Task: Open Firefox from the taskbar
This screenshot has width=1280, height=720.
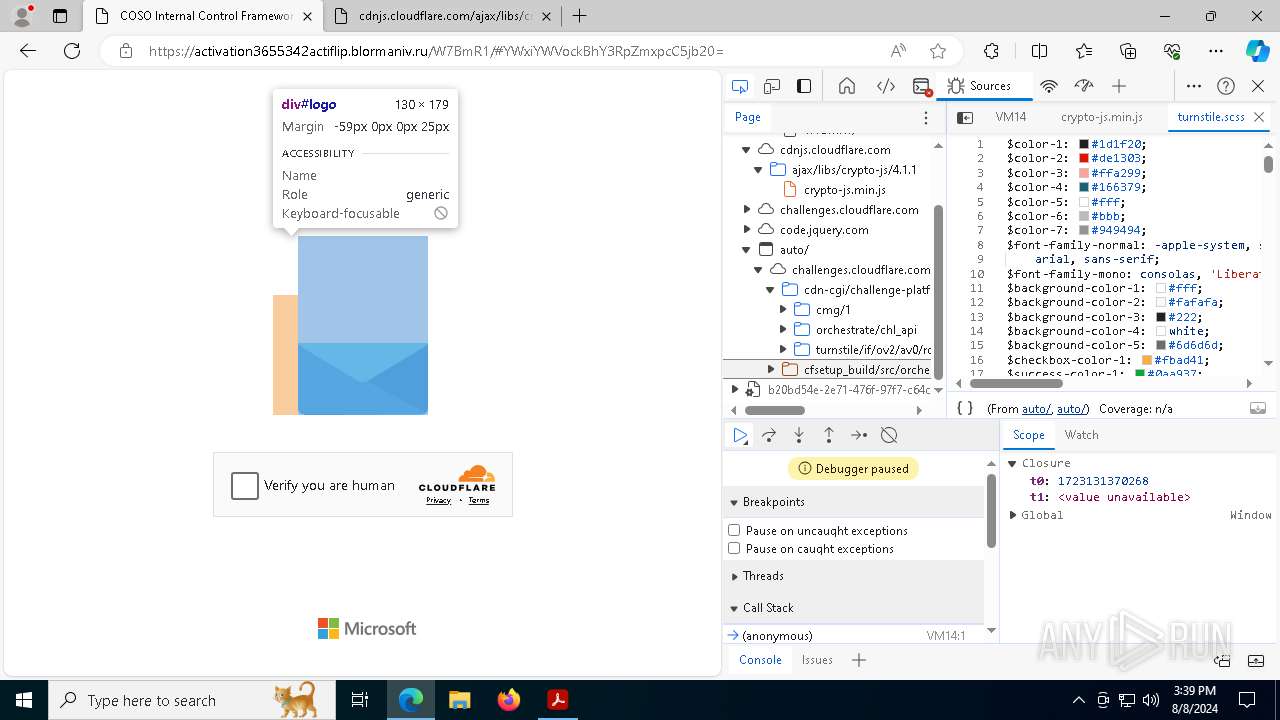Action: tap(508, 700)
